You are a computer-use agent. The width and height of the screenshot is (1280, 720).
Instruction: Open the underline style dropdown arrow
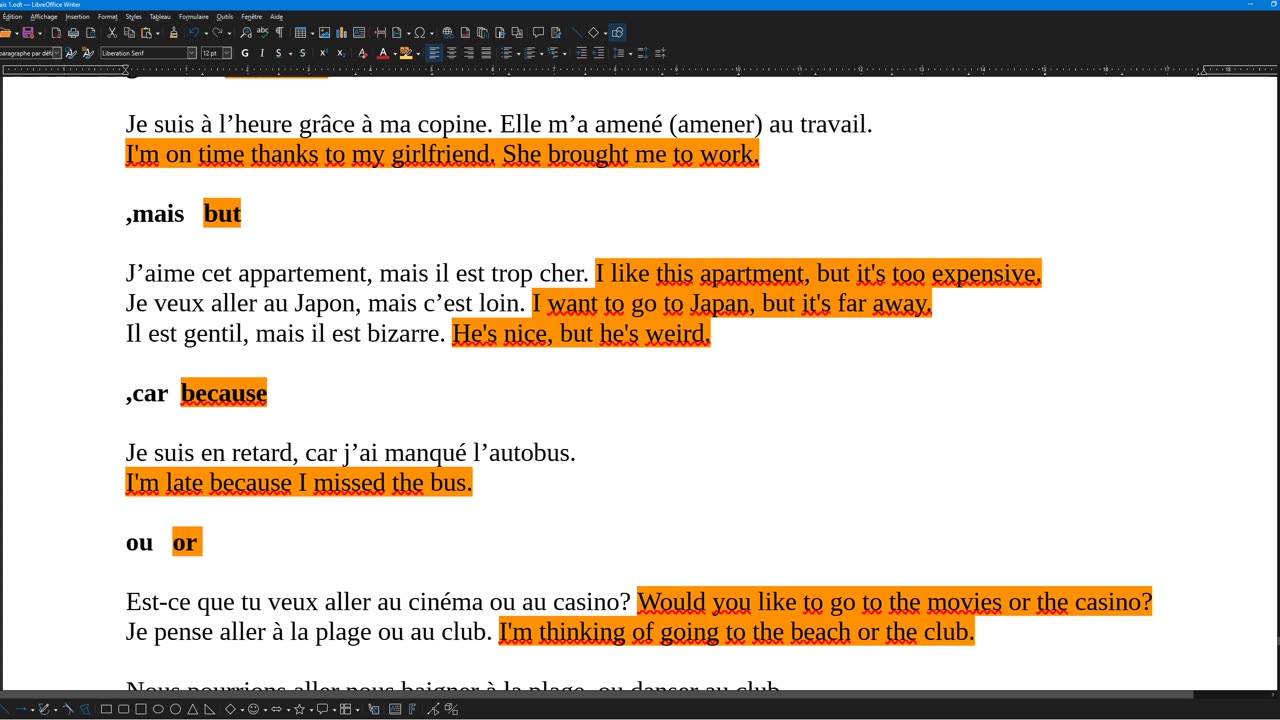(290, 53)
